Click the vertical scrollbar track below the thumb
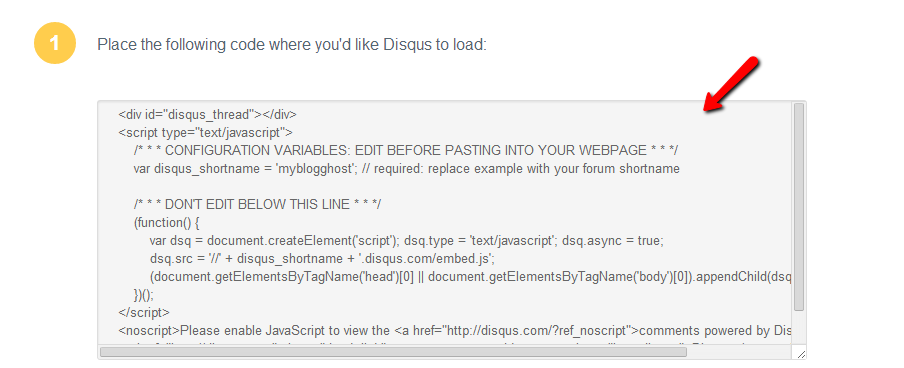The width and height of the screenshot is (904, 368). (x=798, y=328)
